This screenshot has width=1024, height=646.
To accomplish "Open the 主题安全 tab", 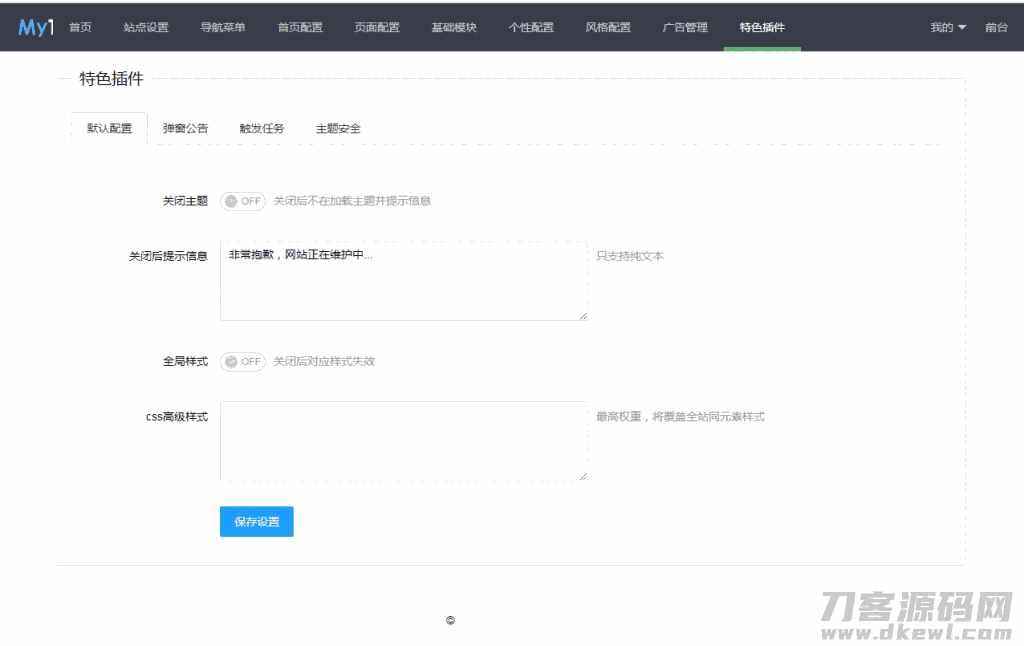I will [338, 129].
